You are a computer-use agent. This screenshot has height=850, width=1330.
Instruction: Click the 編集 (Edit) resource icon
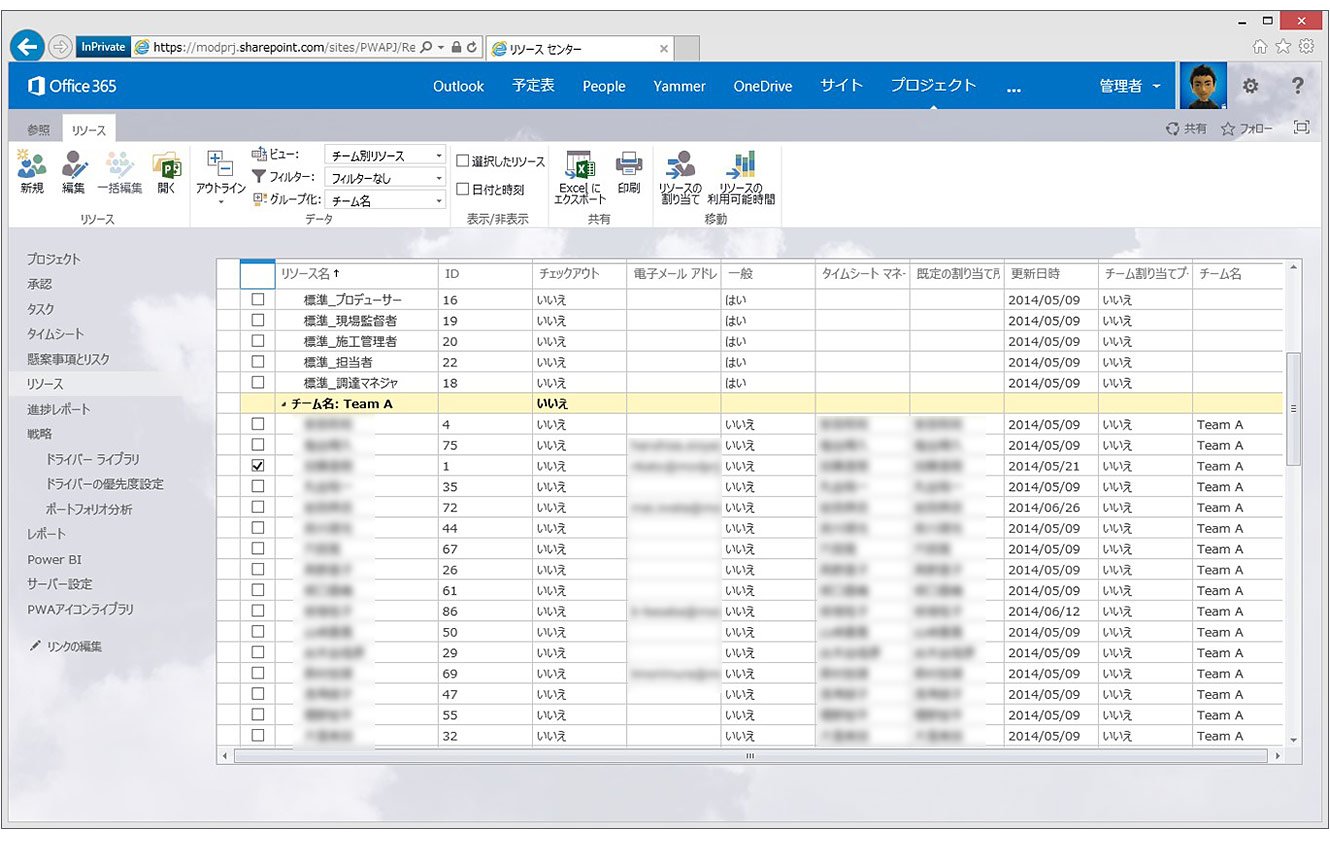(73, 165)
